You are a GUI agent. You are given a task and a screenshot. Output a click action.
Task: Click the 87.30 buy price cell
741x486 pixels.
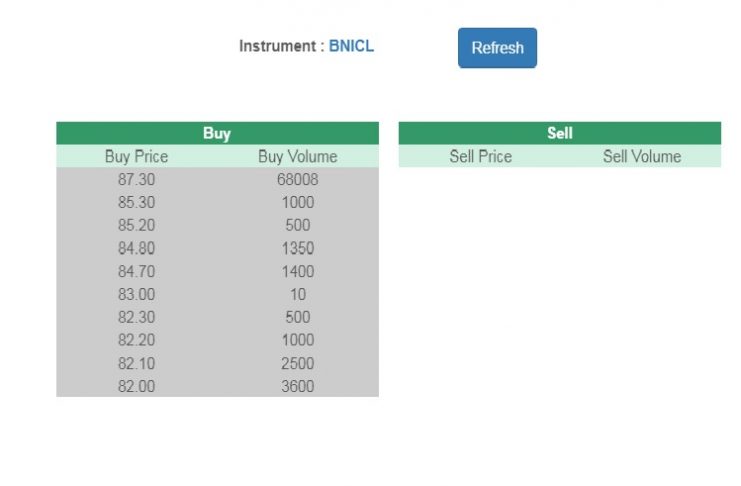pos(136,180)
